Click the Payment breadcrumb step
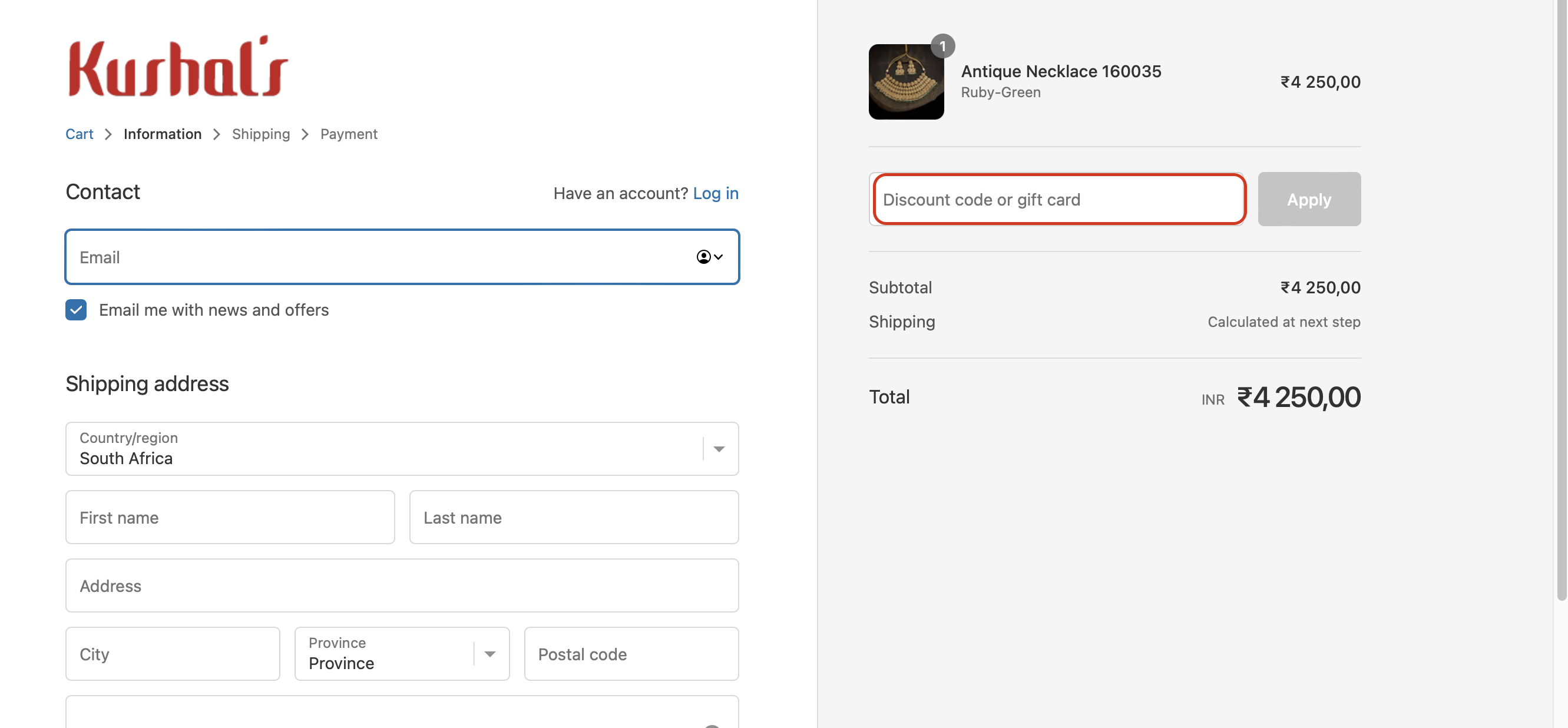 pyautogui.click(x=348, y=134)
